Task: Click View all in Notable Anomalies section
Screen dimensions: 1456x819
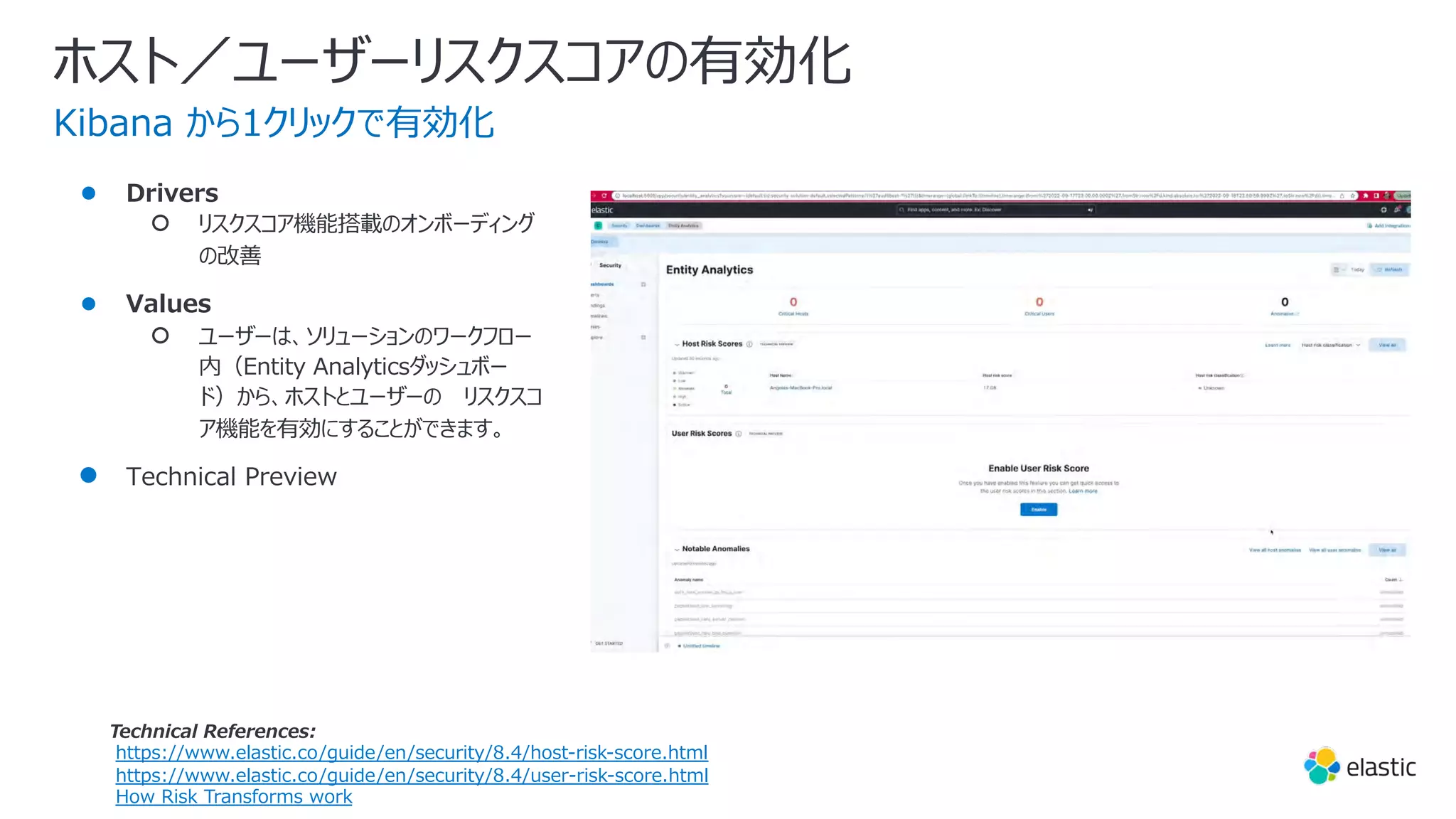Action: point(1388,550)
